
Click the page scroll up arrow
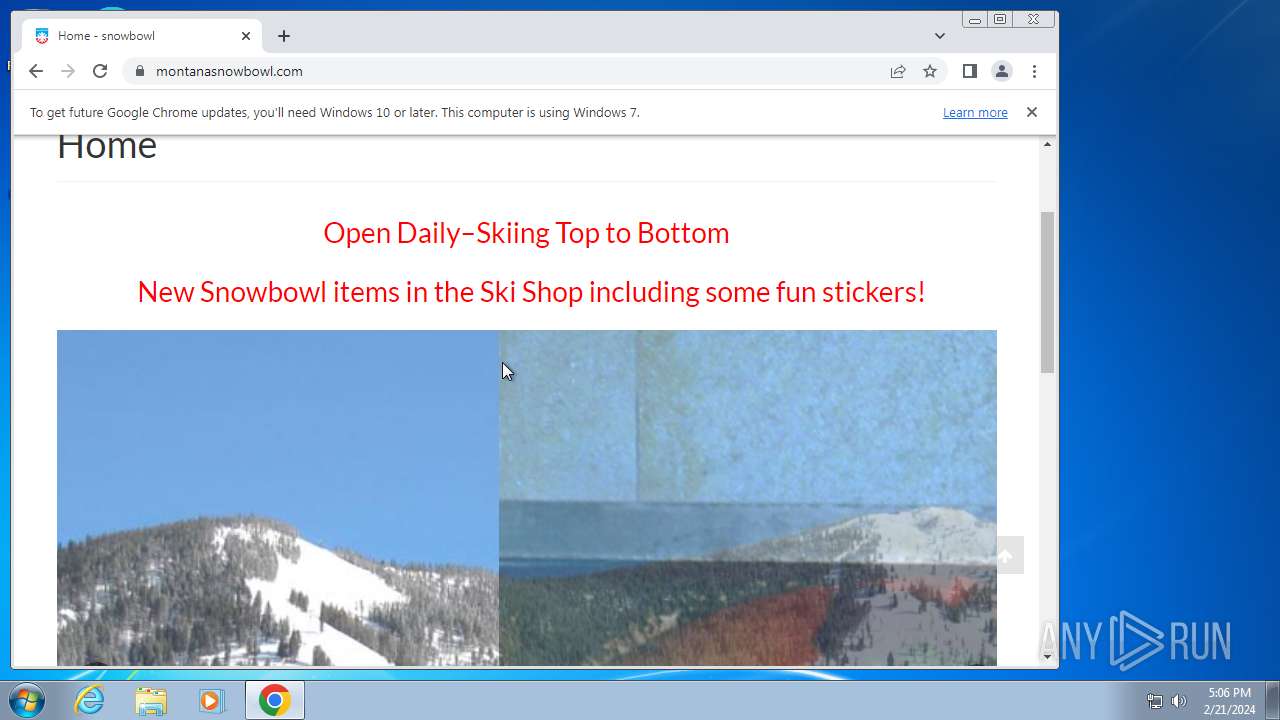(1048, 144)
